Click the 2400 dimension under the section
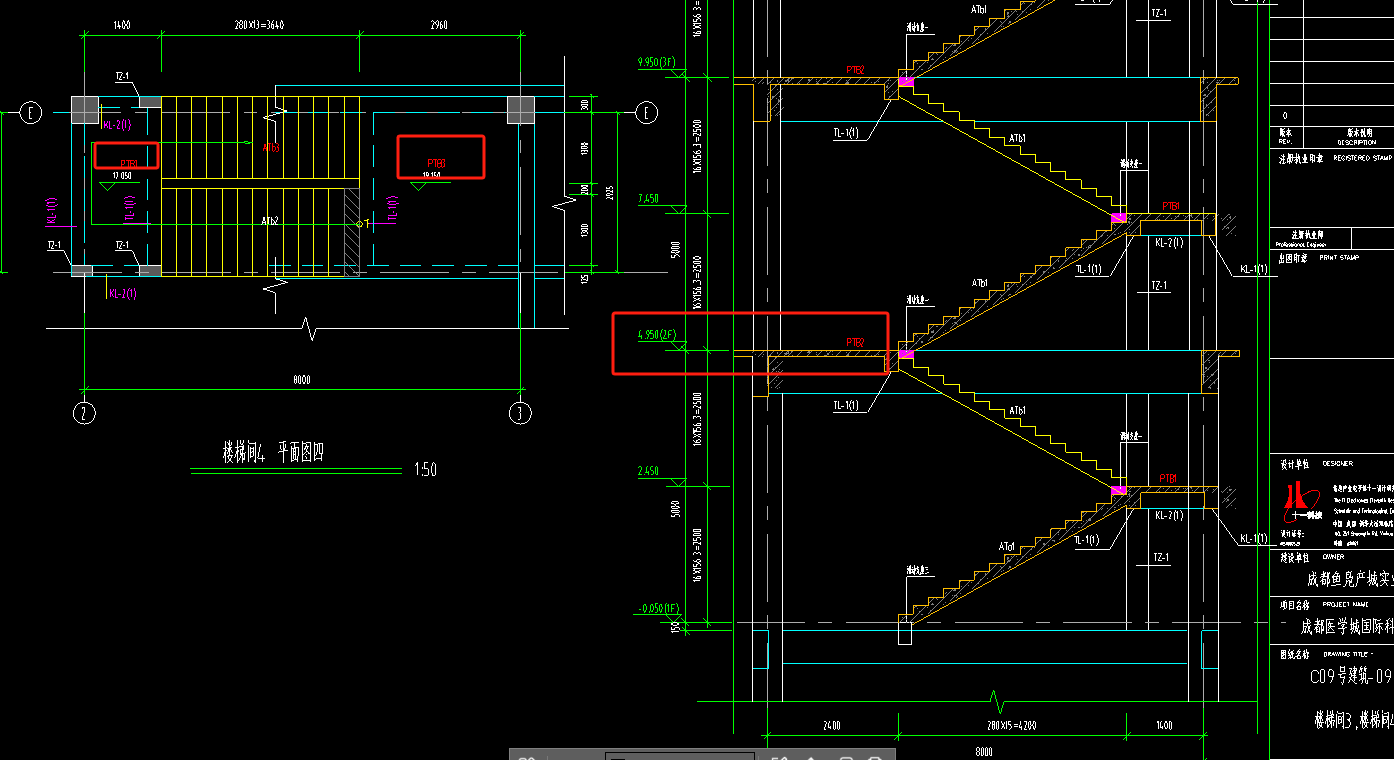The height and width of the screenshot is (760, 1394). [831, 725]
